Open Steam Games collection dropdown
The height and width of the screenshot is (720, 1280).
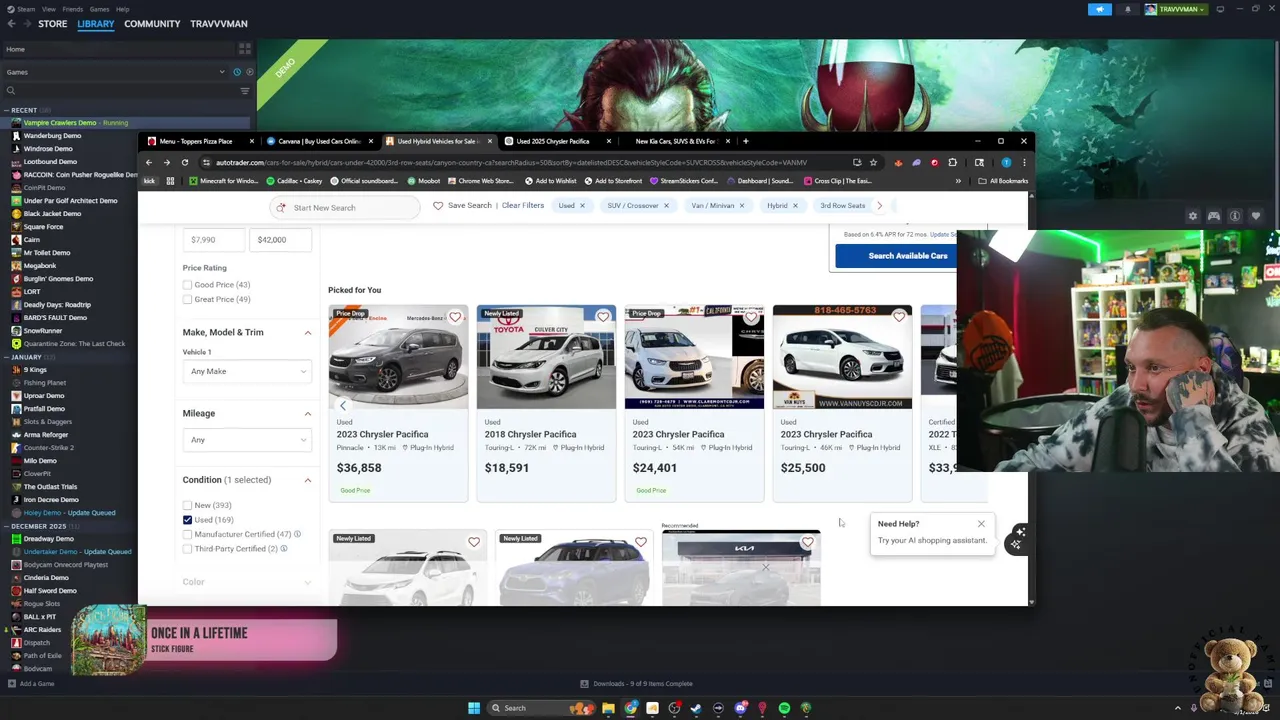(x=116, y=72)
